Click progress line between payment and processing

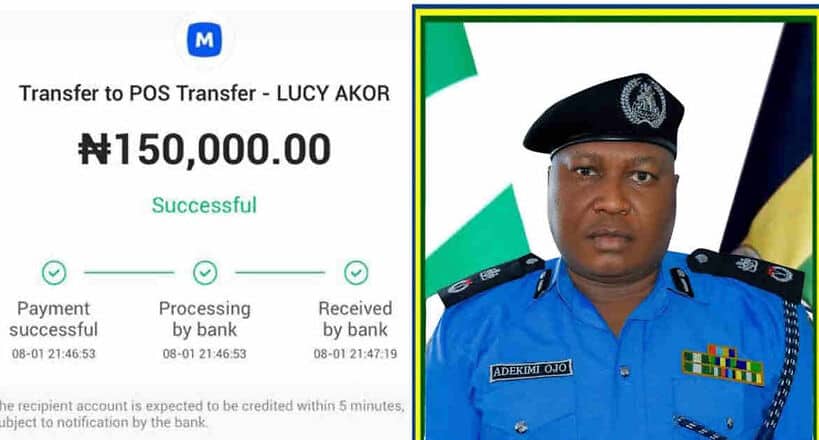[x=129, y=272]
